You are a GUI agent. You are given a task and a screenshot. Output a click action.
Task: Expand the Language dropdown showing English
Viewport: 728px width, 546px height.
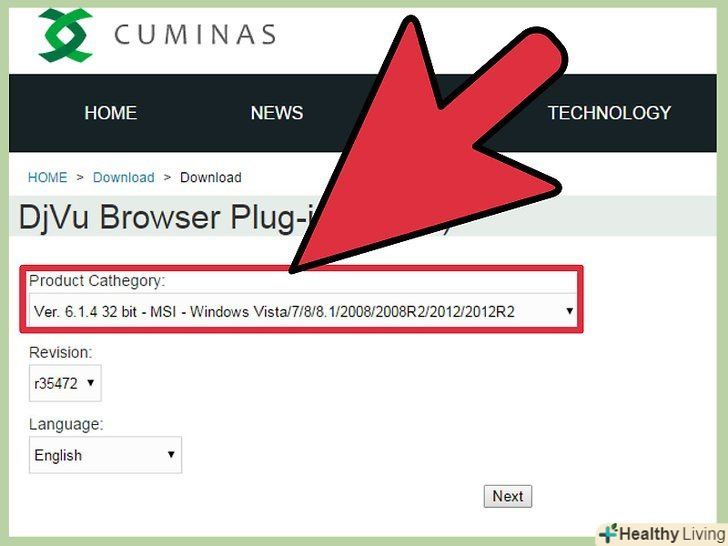coord(105,455)
